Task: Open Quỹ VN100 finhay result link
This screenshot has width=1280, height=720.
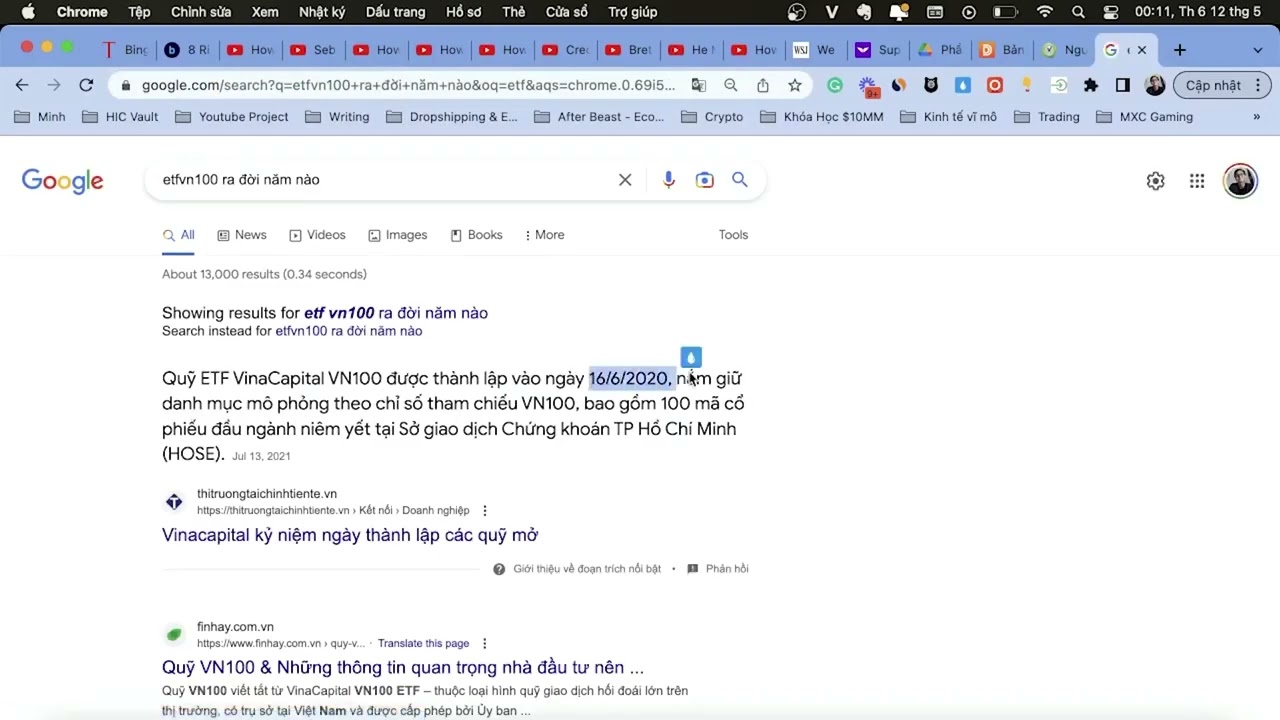Action: (403, 667)
